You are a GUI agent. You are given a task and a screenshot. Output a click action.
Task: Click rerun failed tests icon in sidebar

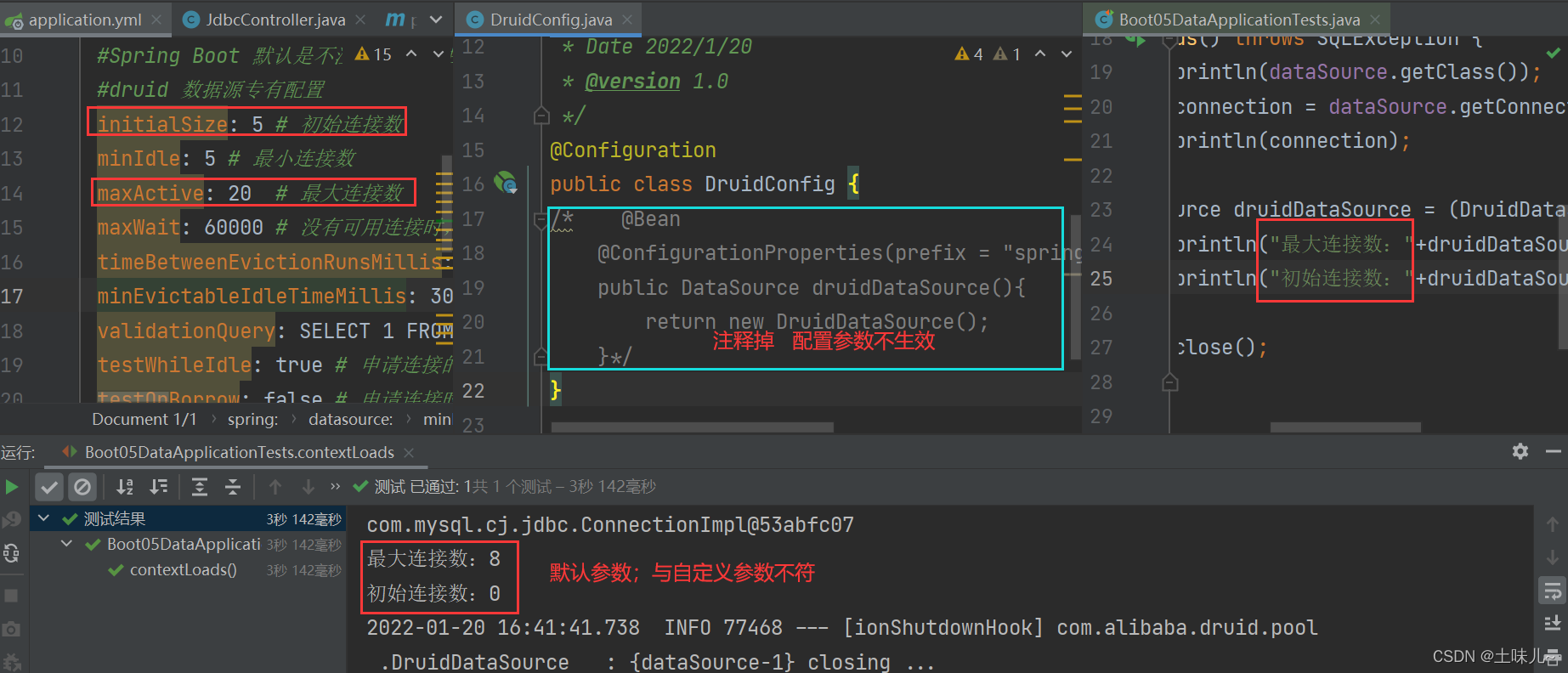[12, 519]
